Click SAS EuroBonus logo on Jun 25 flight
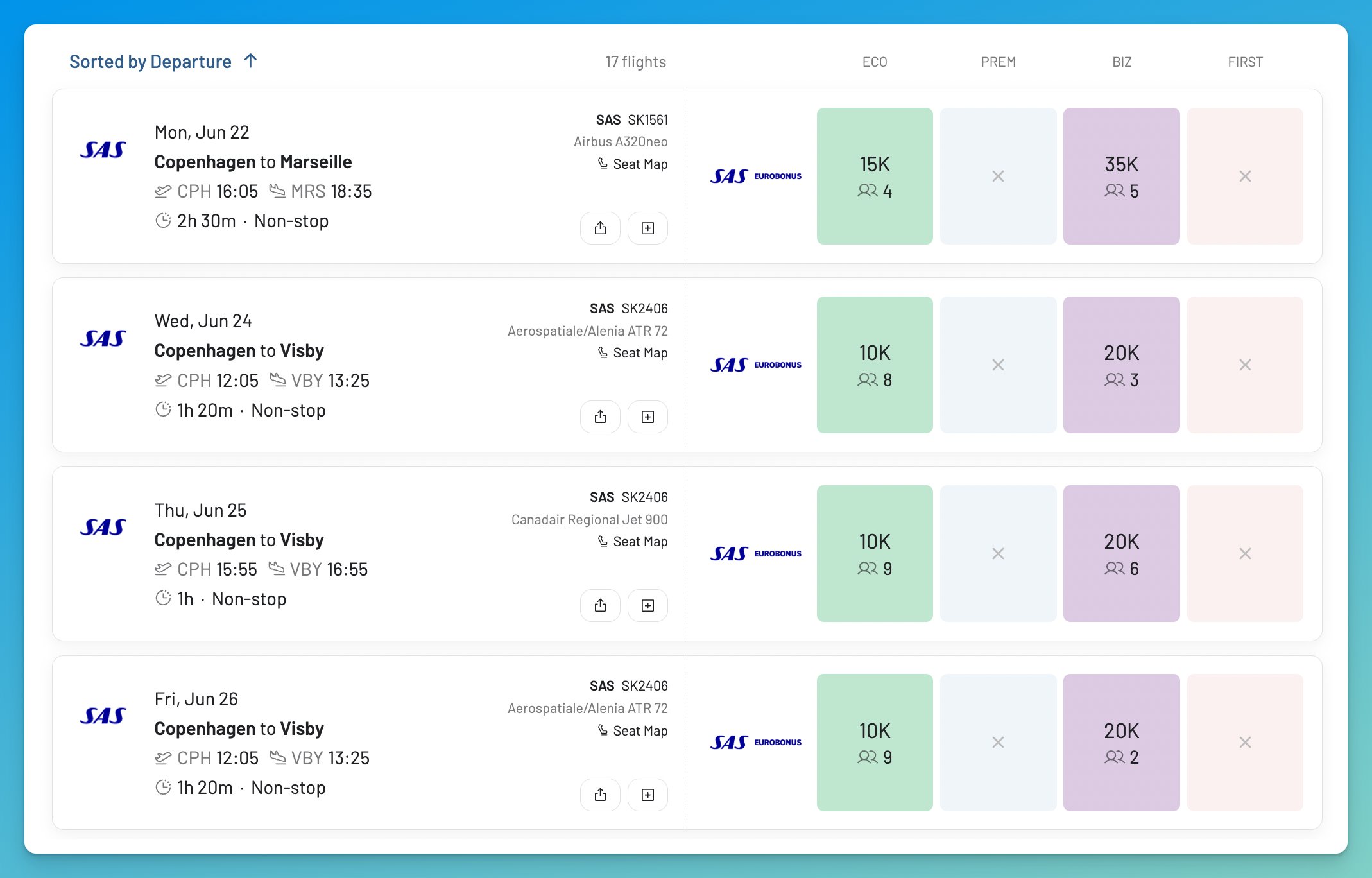This screenshot has width=1372, height=878. 755,553
